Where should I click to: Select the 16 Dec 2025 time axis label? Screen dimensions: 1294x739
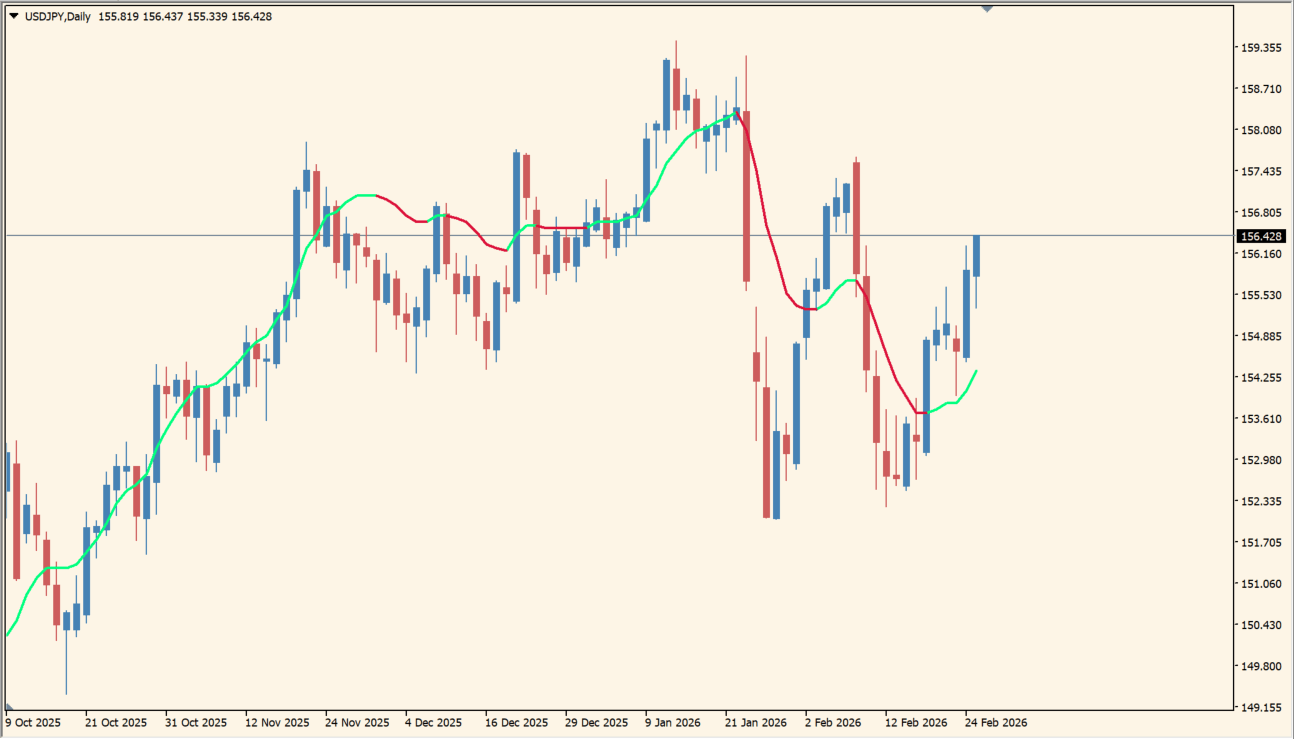(x=517, y=722)
